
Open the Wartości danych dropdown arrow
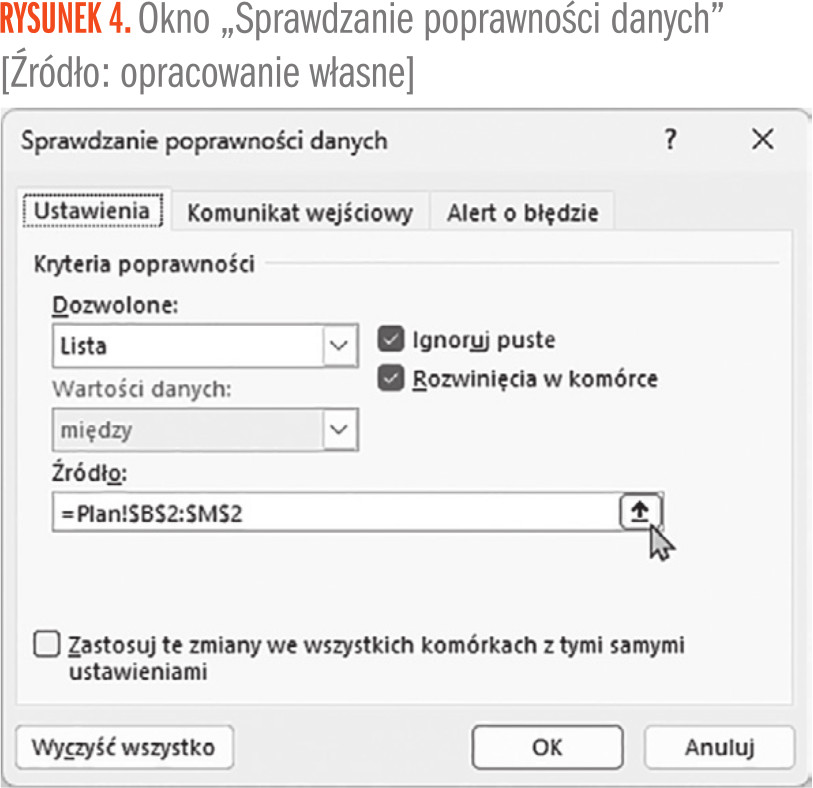340,430
